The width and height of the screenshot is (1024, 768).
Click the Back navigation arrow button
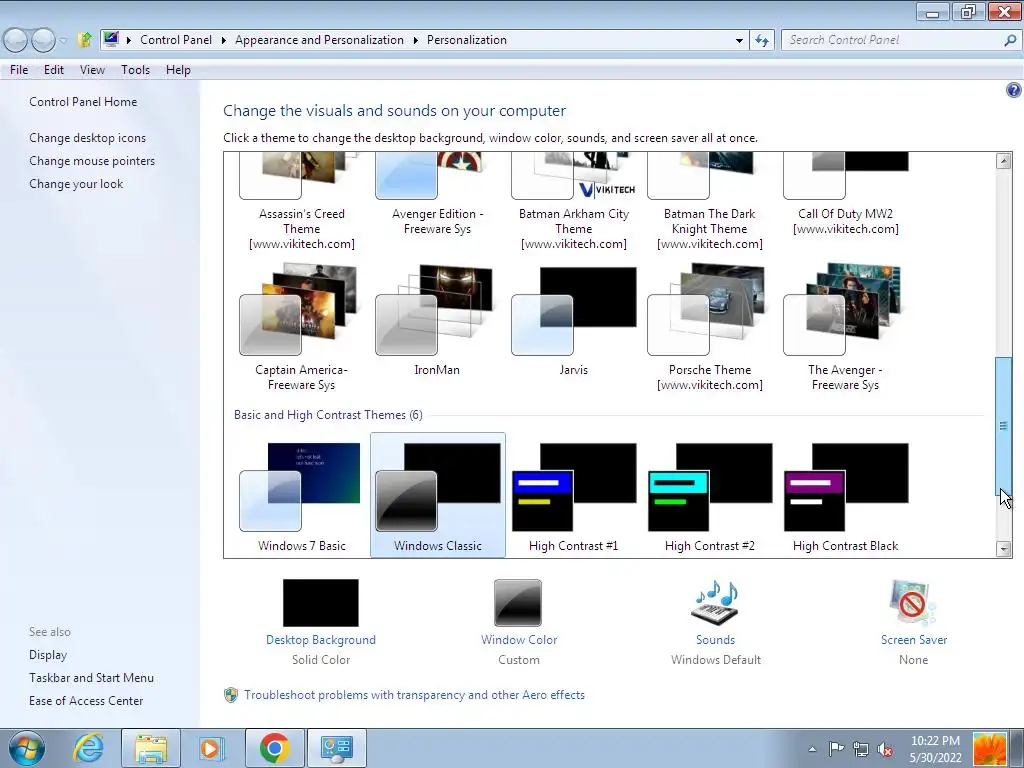click(16, 40)
